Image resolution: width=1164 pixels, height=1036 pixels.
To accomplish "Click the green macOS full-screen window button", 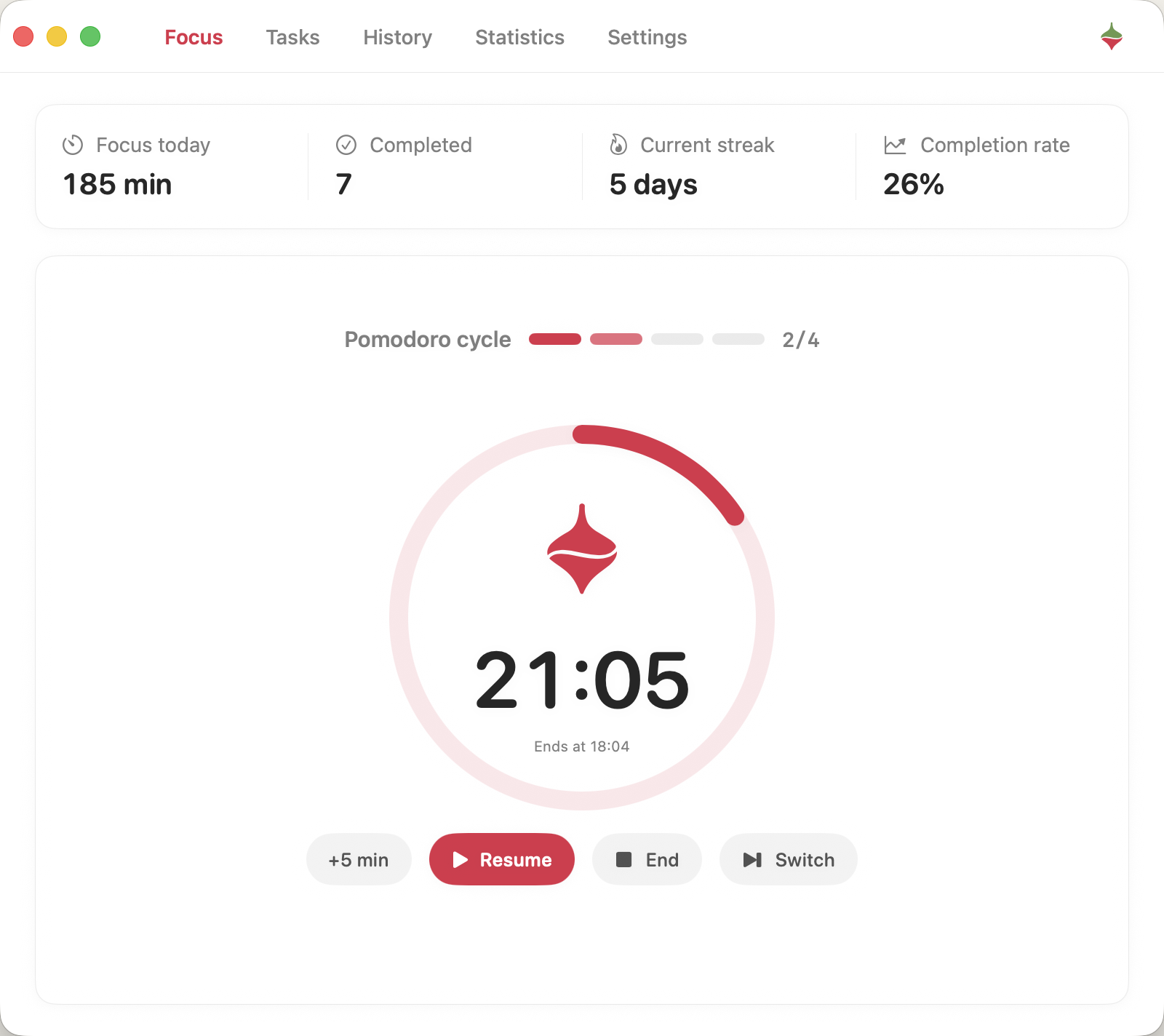I will coord(90,36).
